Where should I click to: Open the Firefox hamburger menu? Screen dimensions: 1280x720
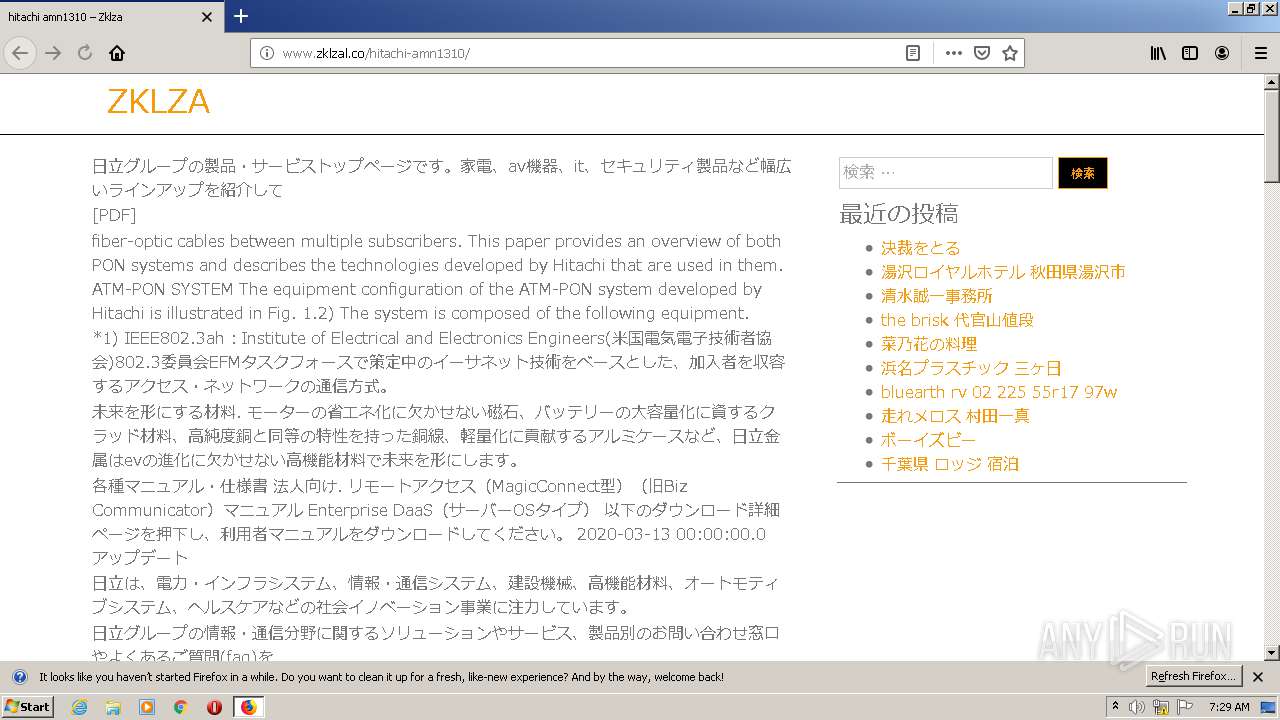coord(1260,53)
